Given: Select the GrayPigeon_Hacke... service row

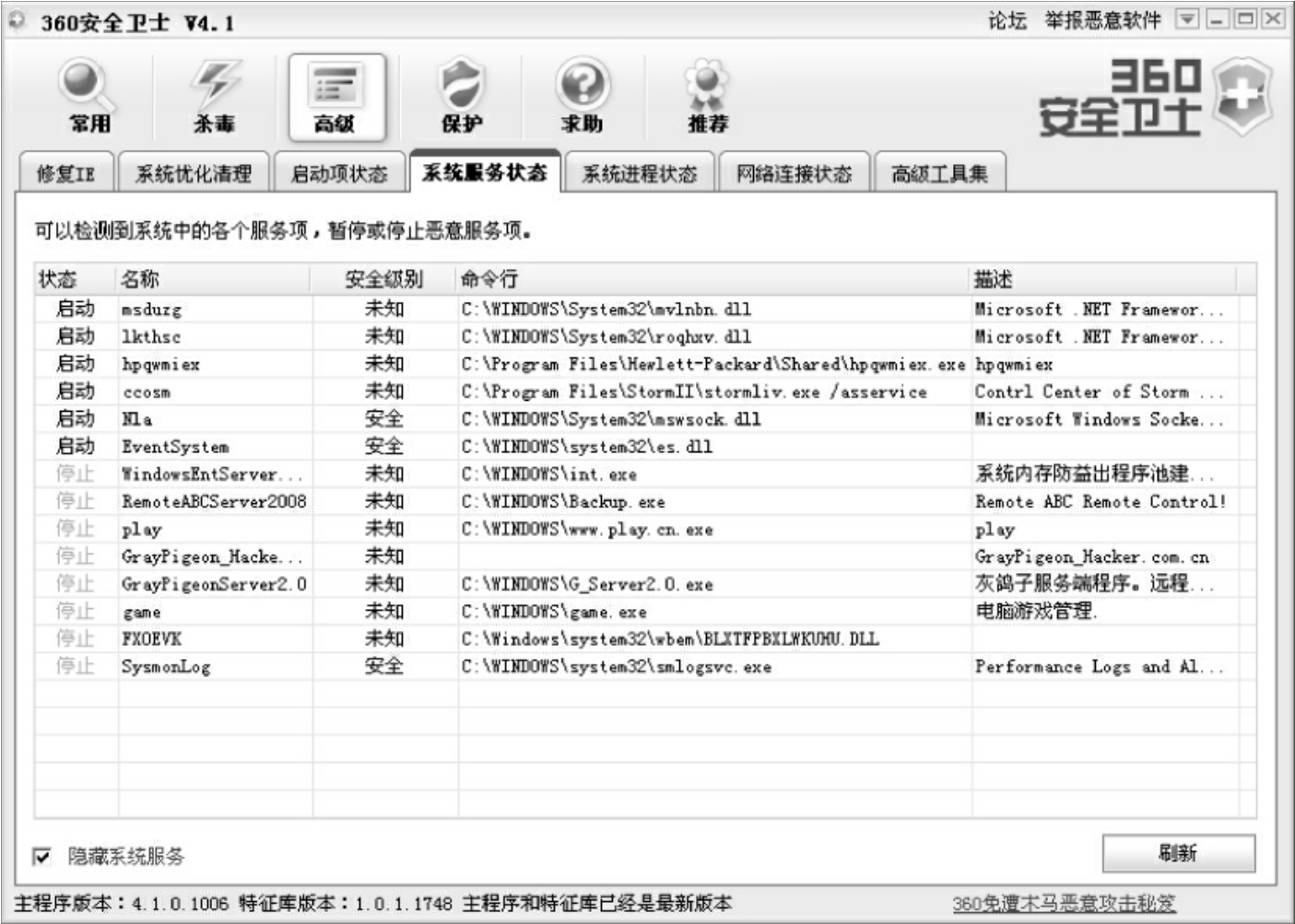Looking at the screenshot, I should pos(645,556).
